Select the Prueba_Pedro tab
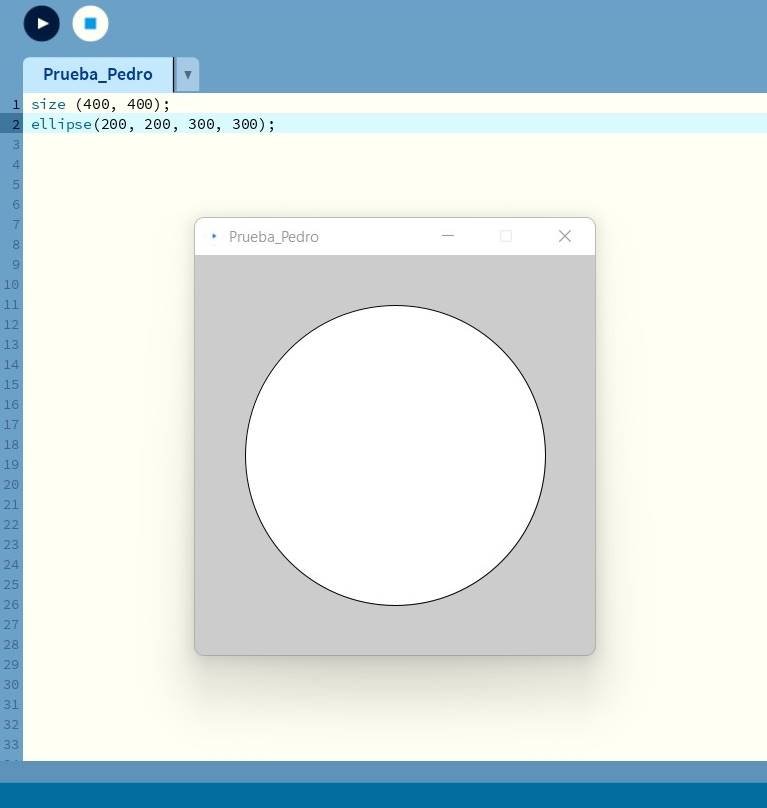This screenshot has width=767, height=808. pyautogui.click(x=98, y=74)
